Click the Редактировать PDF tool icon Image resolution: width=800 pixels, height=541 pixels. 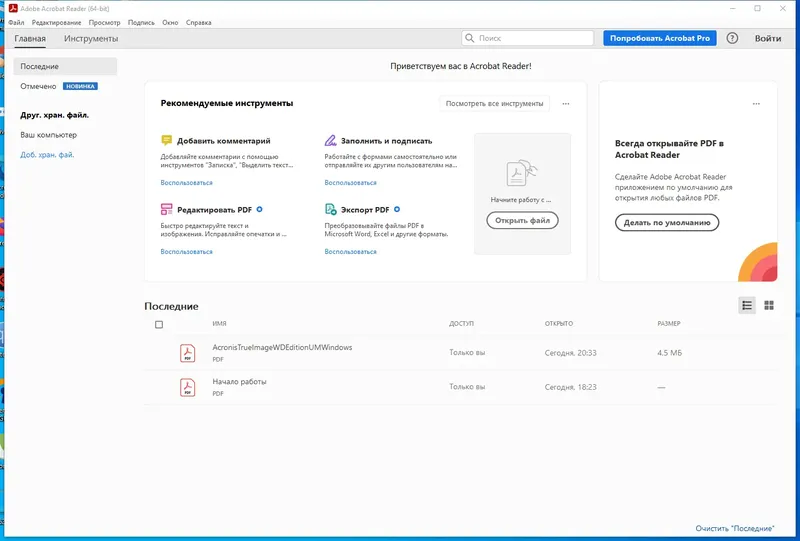point(166,209)
